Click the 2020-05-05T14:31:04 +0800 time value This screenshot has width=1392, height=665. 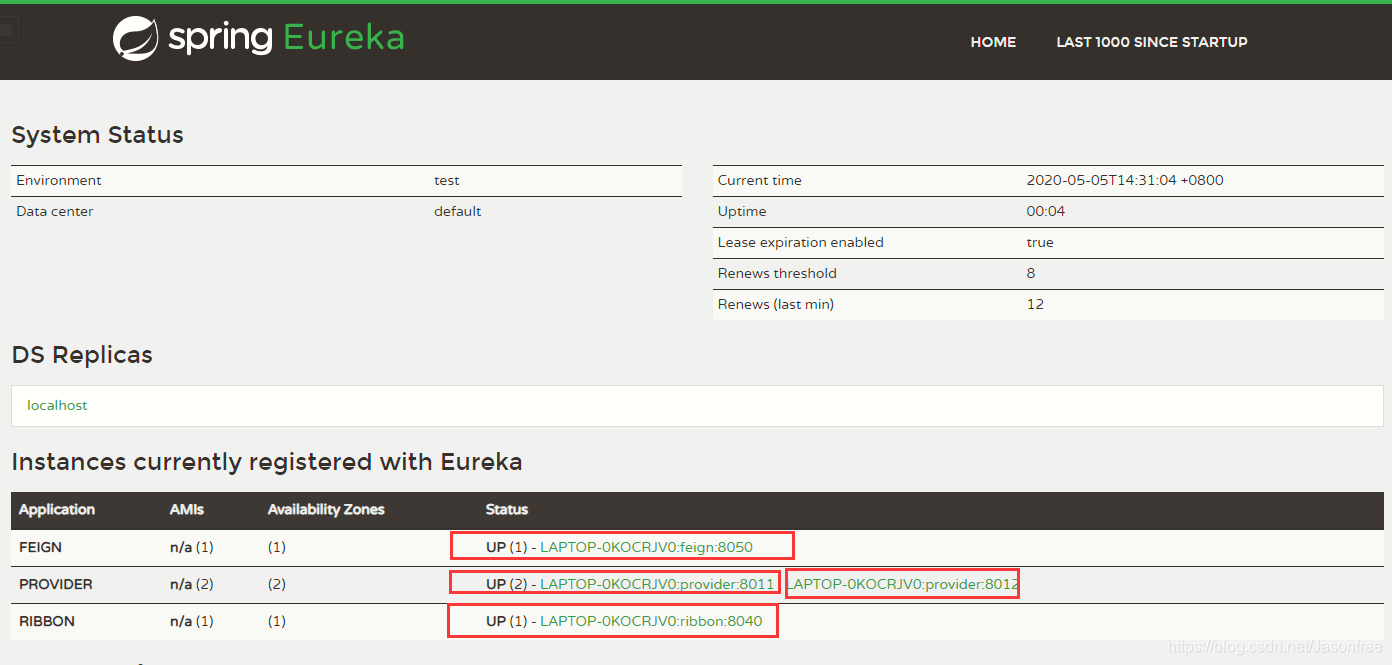click(x=1125, y=180)
